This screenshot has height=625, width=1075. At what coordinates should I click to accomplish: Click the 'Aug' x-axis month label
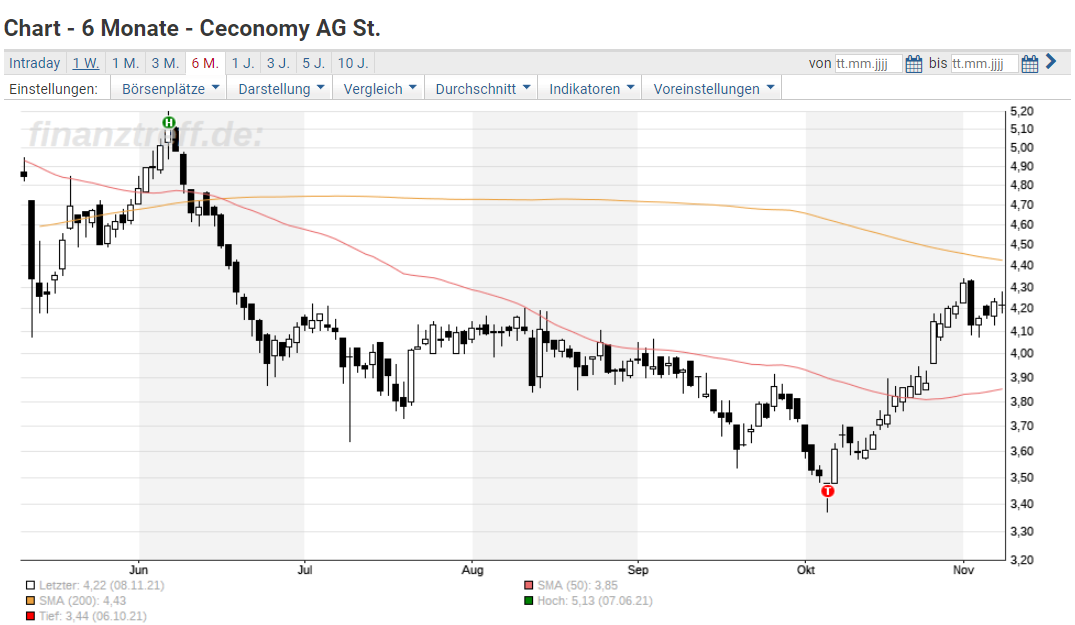click(x=472, y=569)
